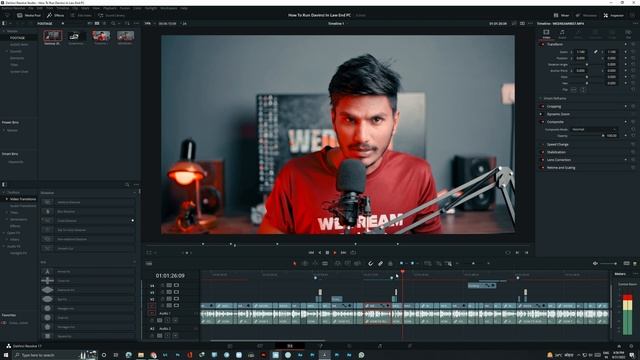Open the Sound Library panel
640x360 pixels.
pyautogui.click(x=111, y=15)
